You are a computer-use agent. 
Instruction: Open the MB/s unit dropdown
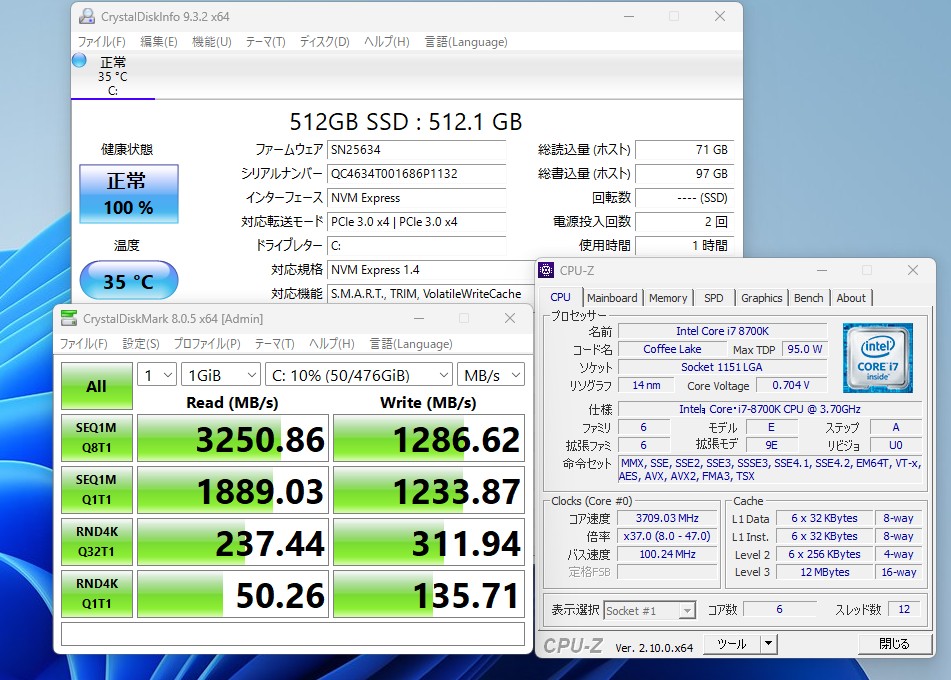click(x=491, y=375)
